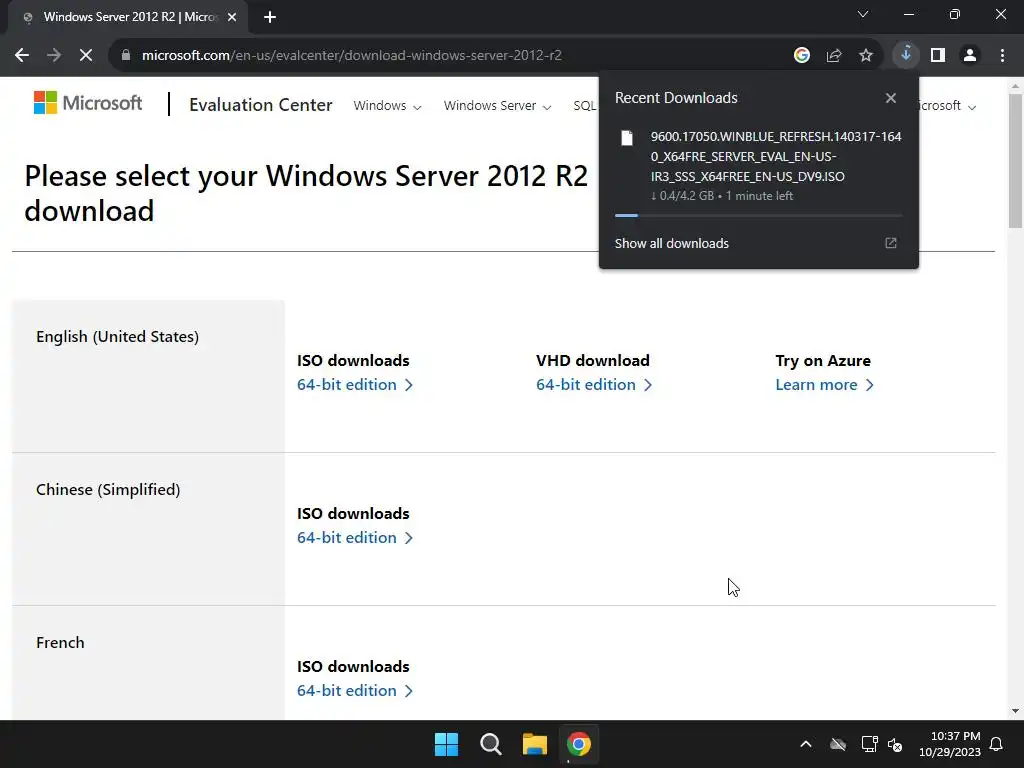Open network status tray icon
1024x768 pixels.
point(869,744)
